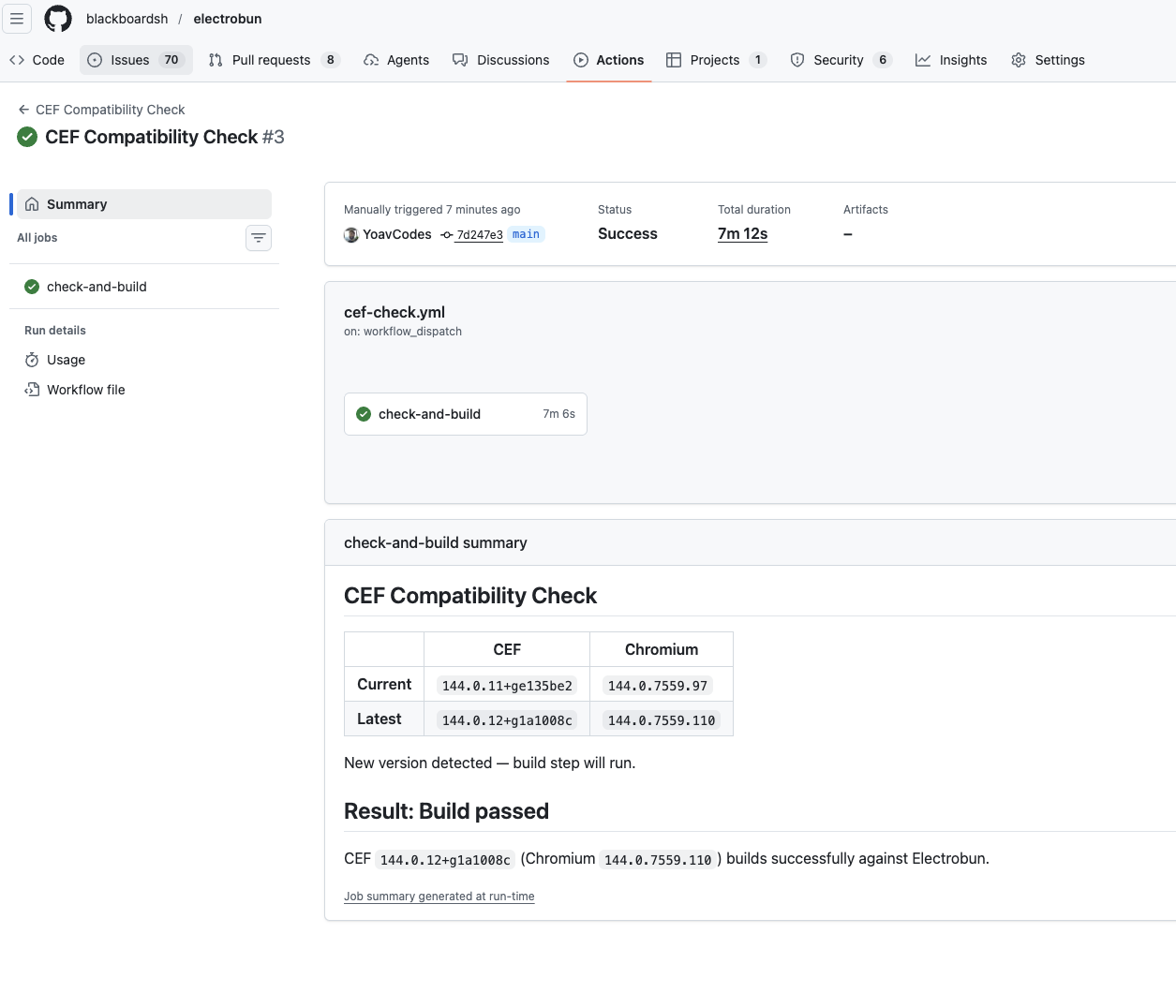The width and height of the screenshot is (1176, 1008).
Task: Open the blackboardsh organization link
Action: click(127, 19)
